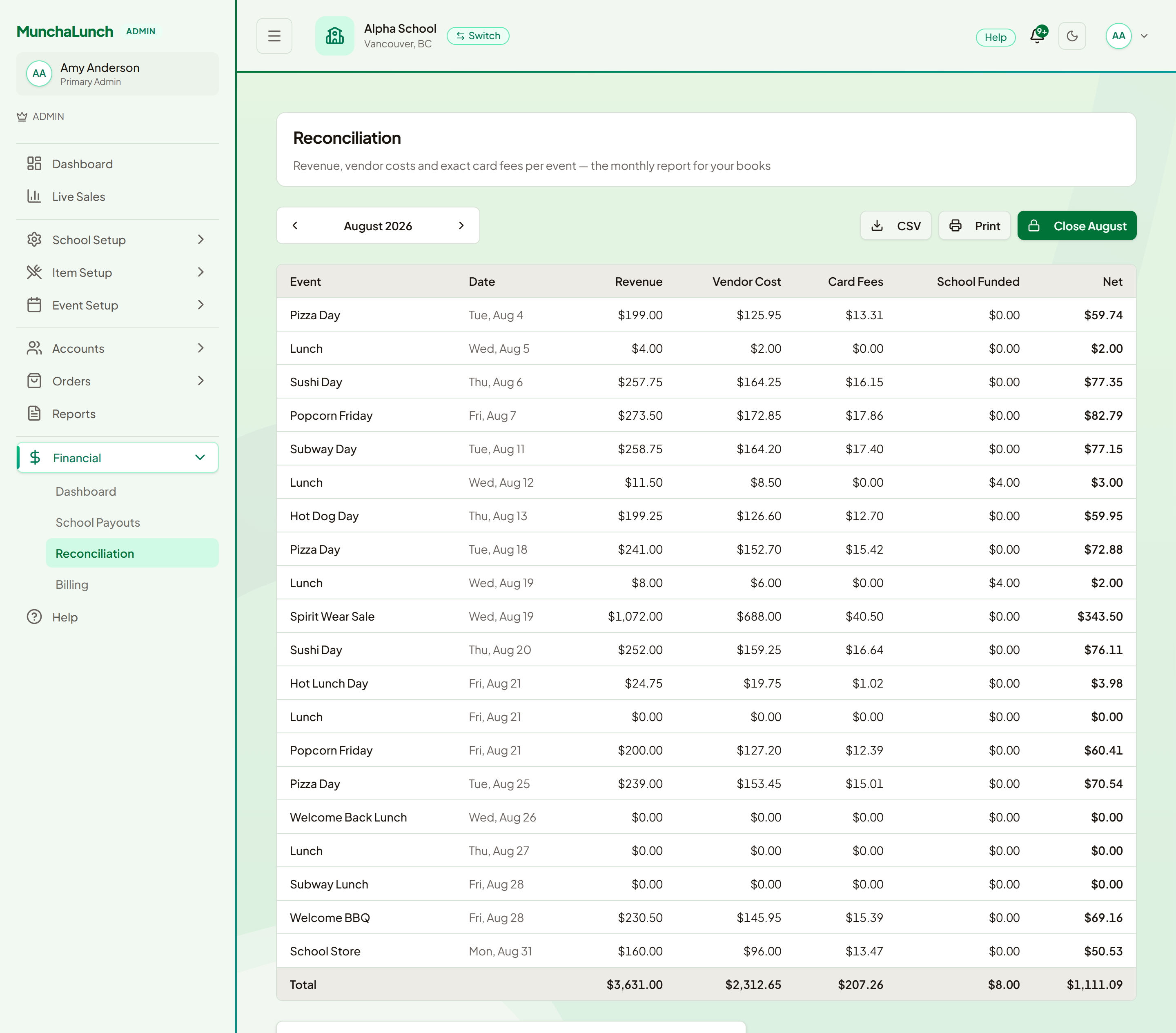Screen dimensions: 1176x1033
Task: Open Live Sales in the sidebar
Action: coord(117,197)
